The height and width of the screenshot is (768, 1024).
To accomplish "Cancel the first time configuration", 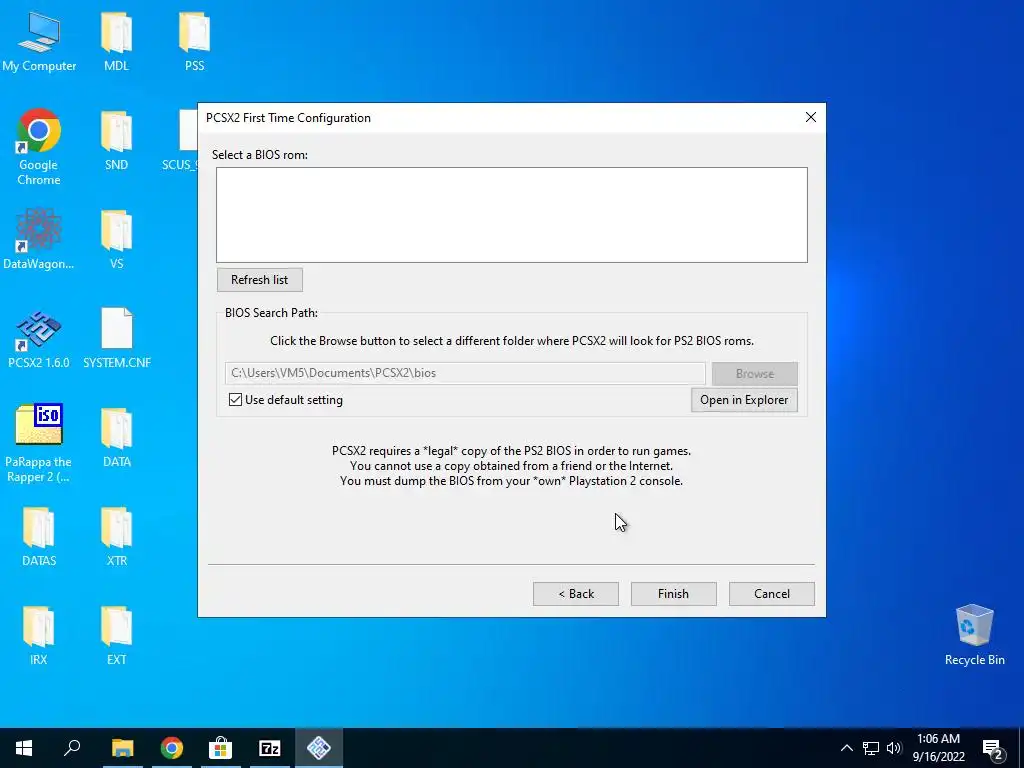I will pyautogui.click(x=771, y=594).
